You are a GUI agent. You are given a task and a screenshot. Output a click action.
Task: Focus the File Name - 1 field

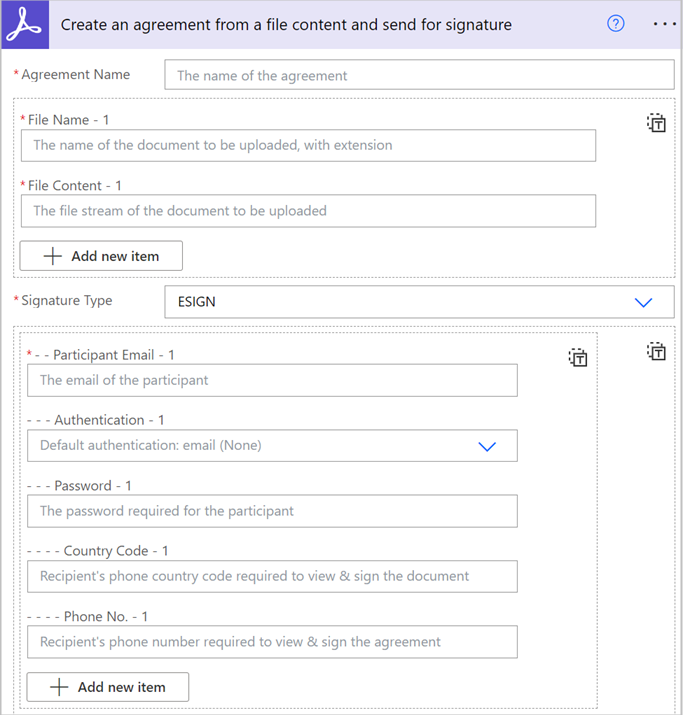(308, 145)
